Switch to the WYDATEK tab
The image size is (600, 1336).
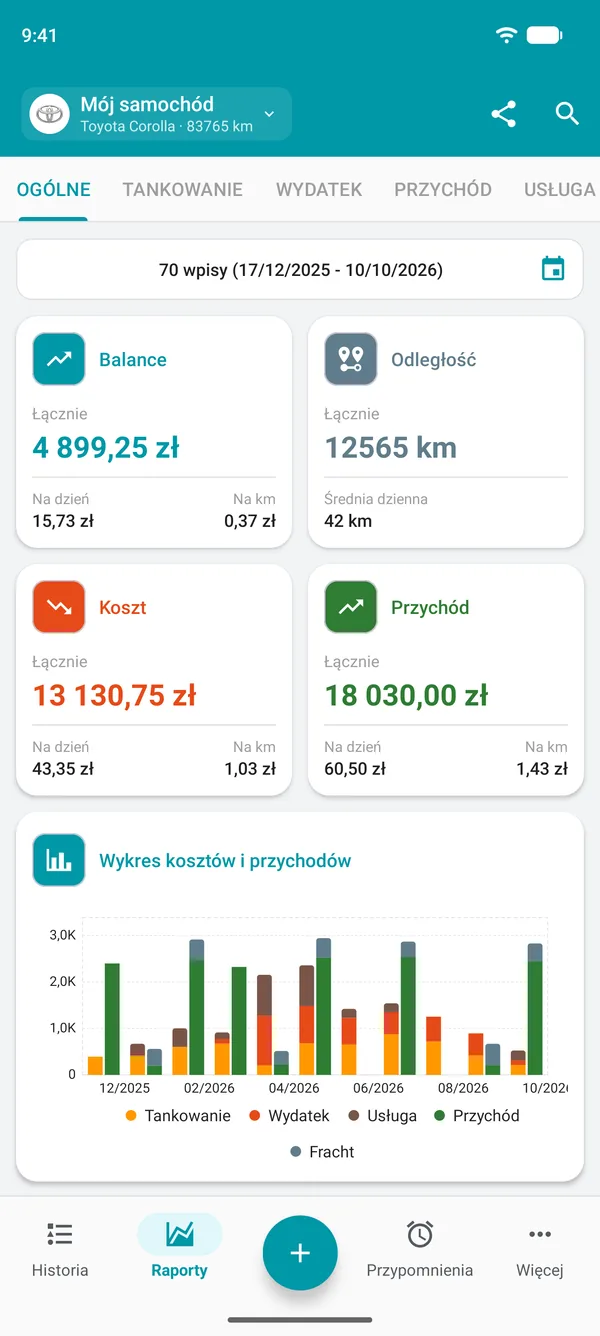click(319, 189)
